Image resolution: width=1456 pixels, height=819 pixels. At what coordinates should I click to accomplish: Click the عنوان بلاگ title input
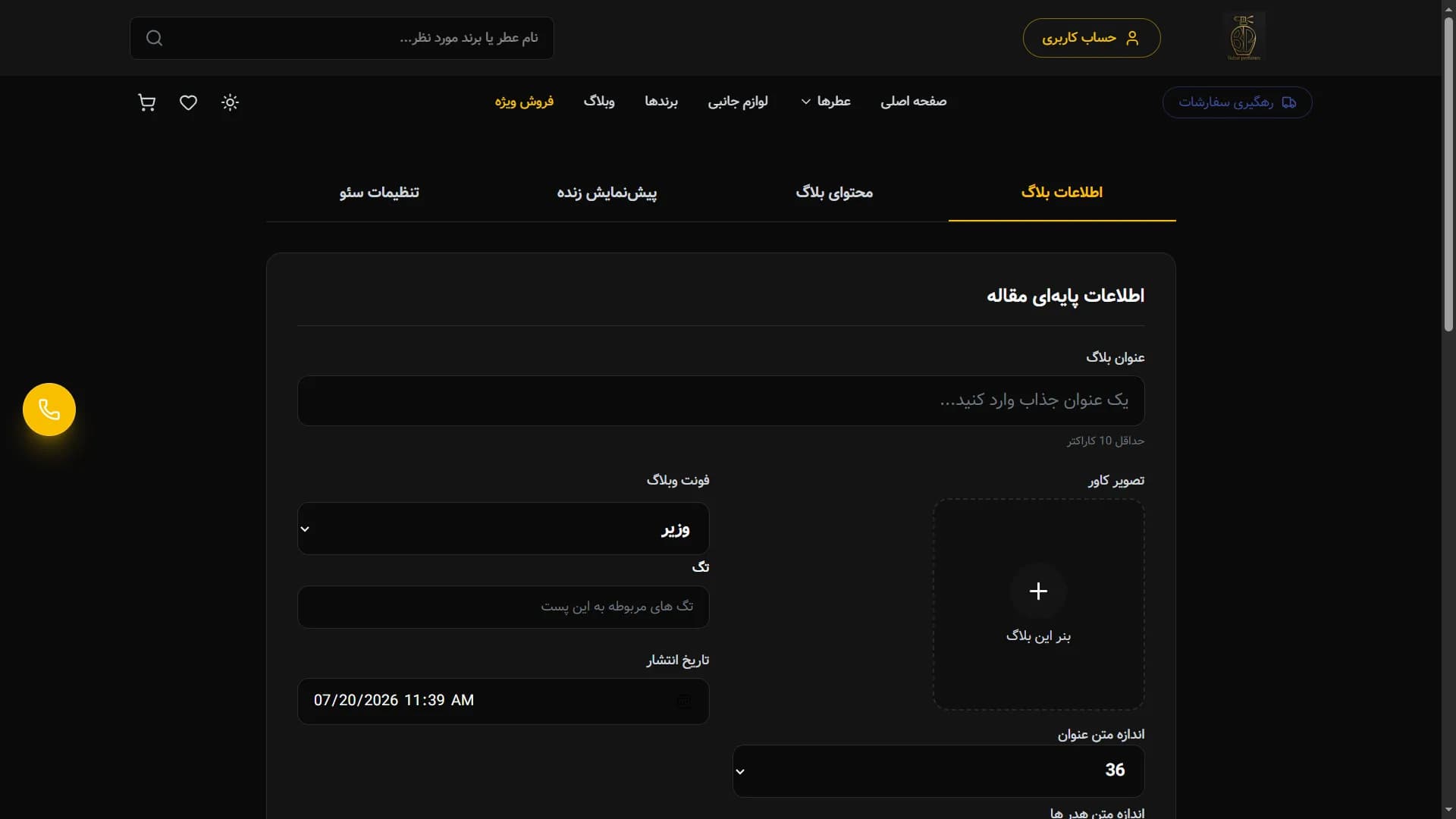[x=720, y=400]
